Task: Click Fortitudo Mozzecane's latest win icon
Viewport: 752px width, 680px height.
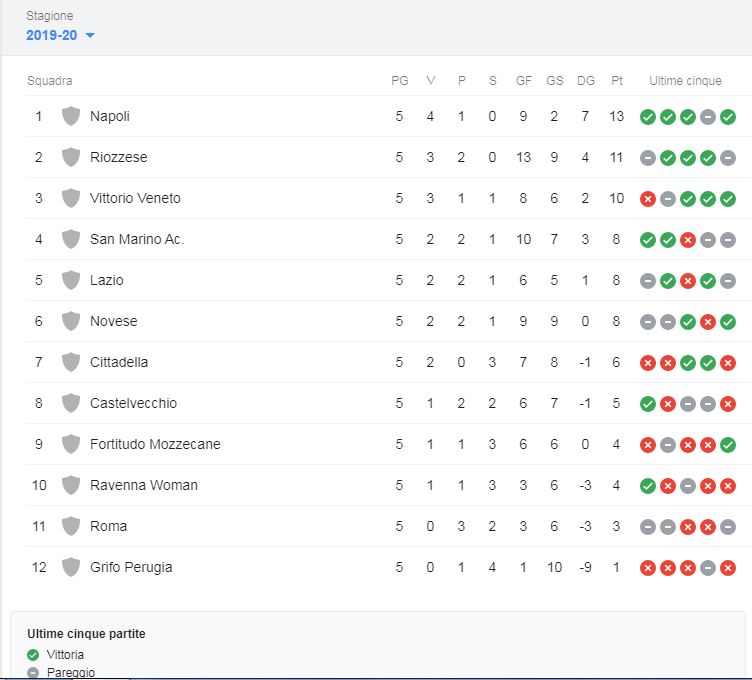Action: coord(727,445)
